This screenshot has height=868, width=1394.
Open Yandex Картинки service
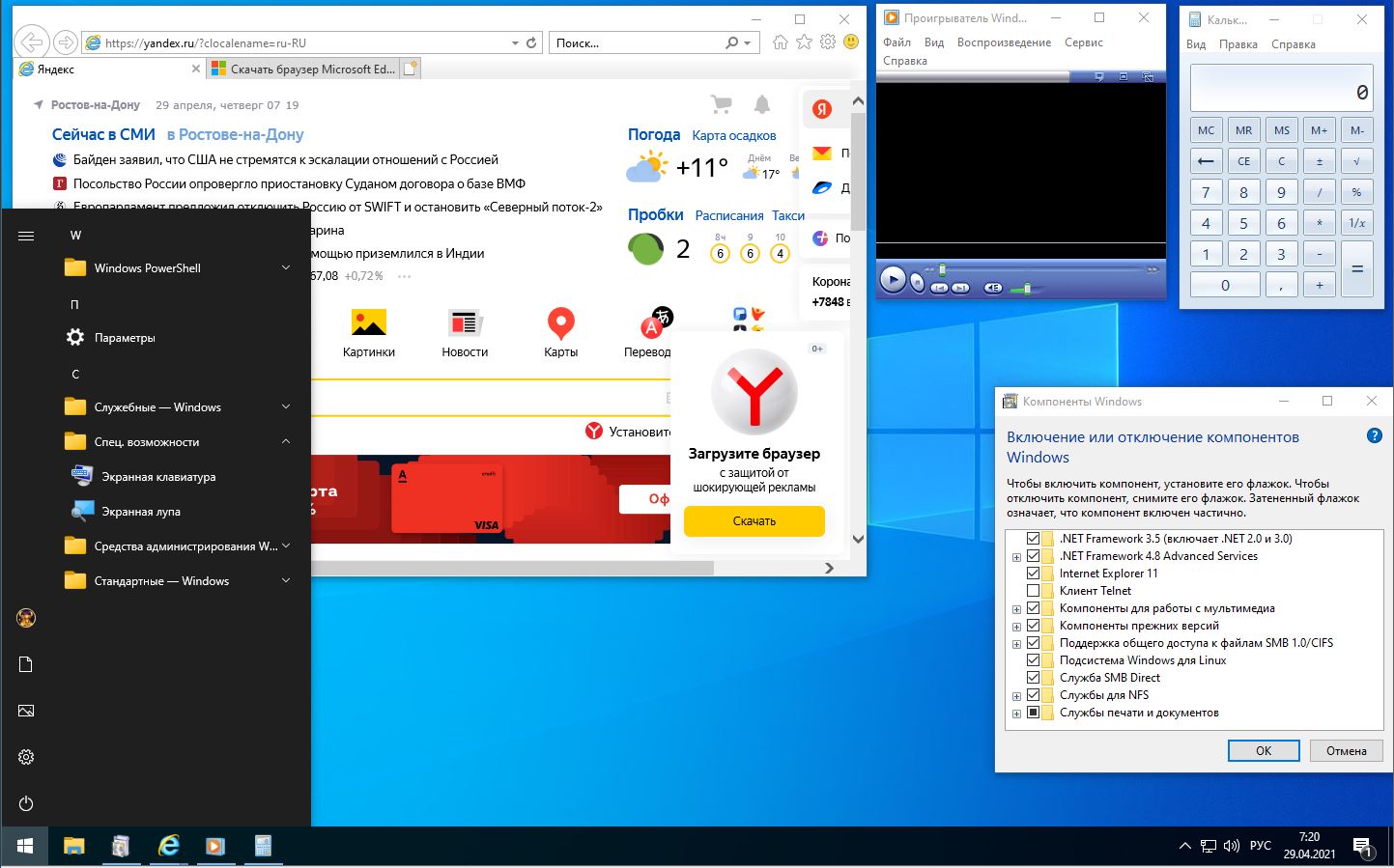pyautogui.click(x=368, y=333)
